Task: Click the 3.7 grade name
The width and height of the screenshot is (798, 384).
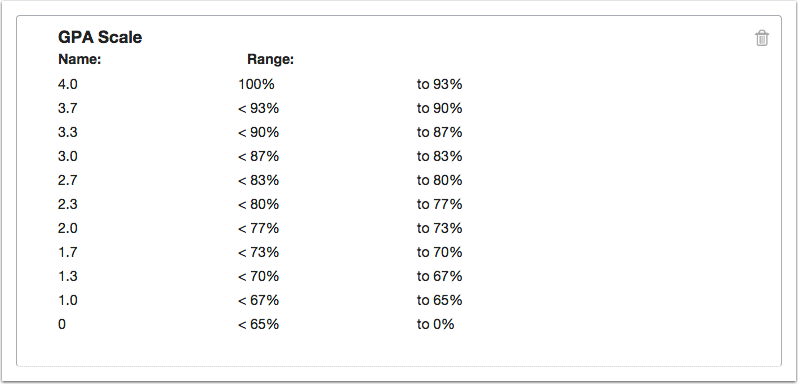Action: coord(68,108)
